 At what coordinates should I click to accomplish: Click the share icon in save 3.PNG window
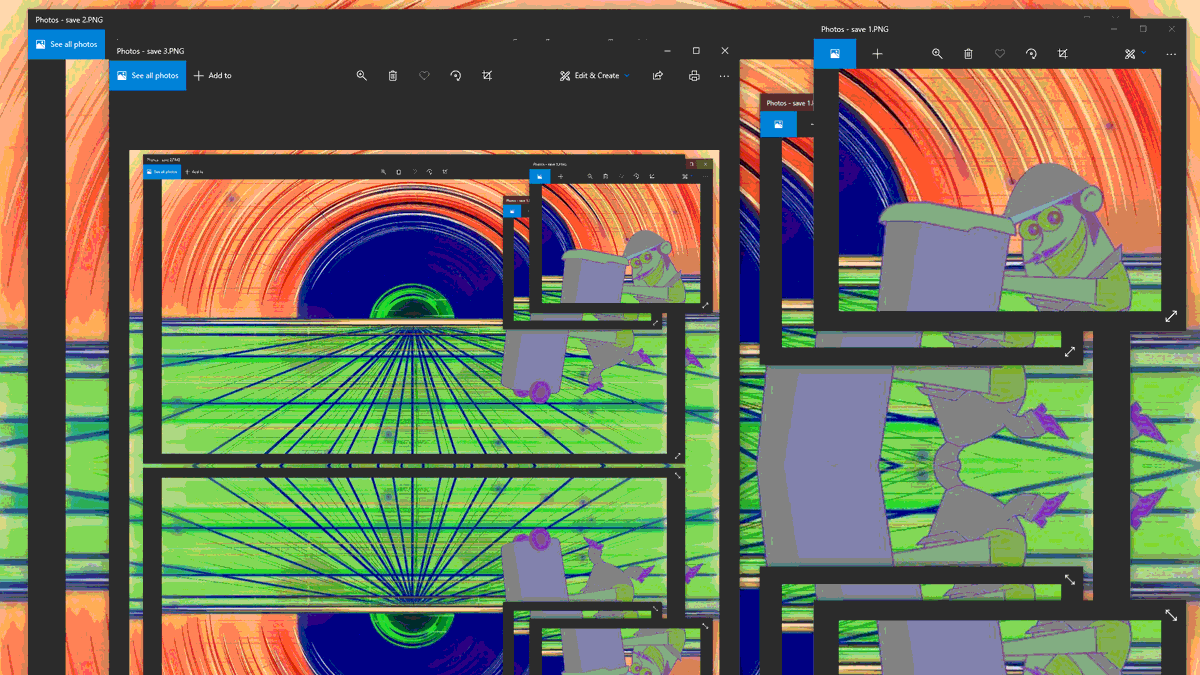(658, 75)
